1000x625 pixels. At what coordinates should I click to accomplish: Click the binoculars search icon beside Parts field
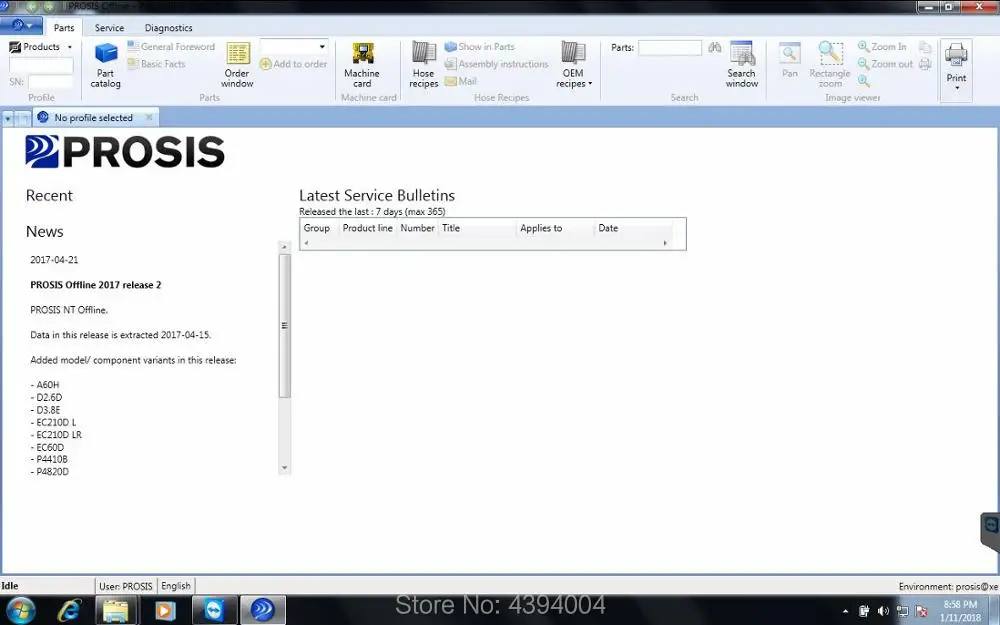point(714,47)
